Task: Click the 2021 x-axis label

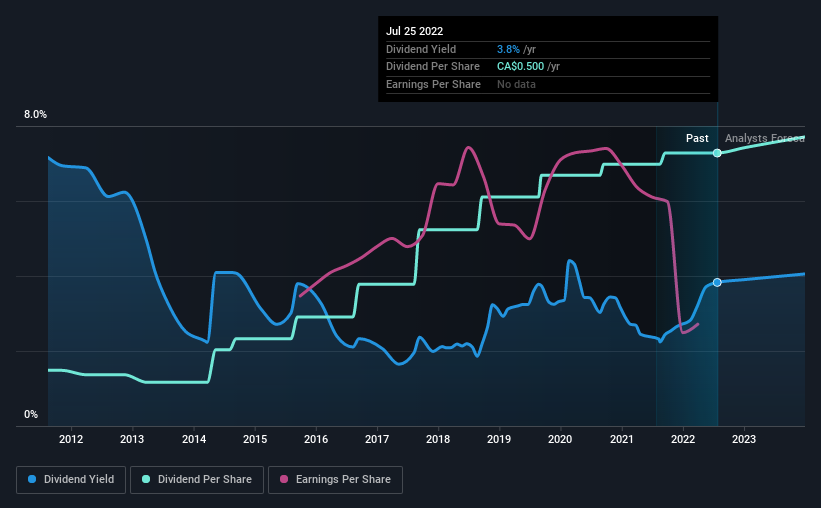Action: 622,439
